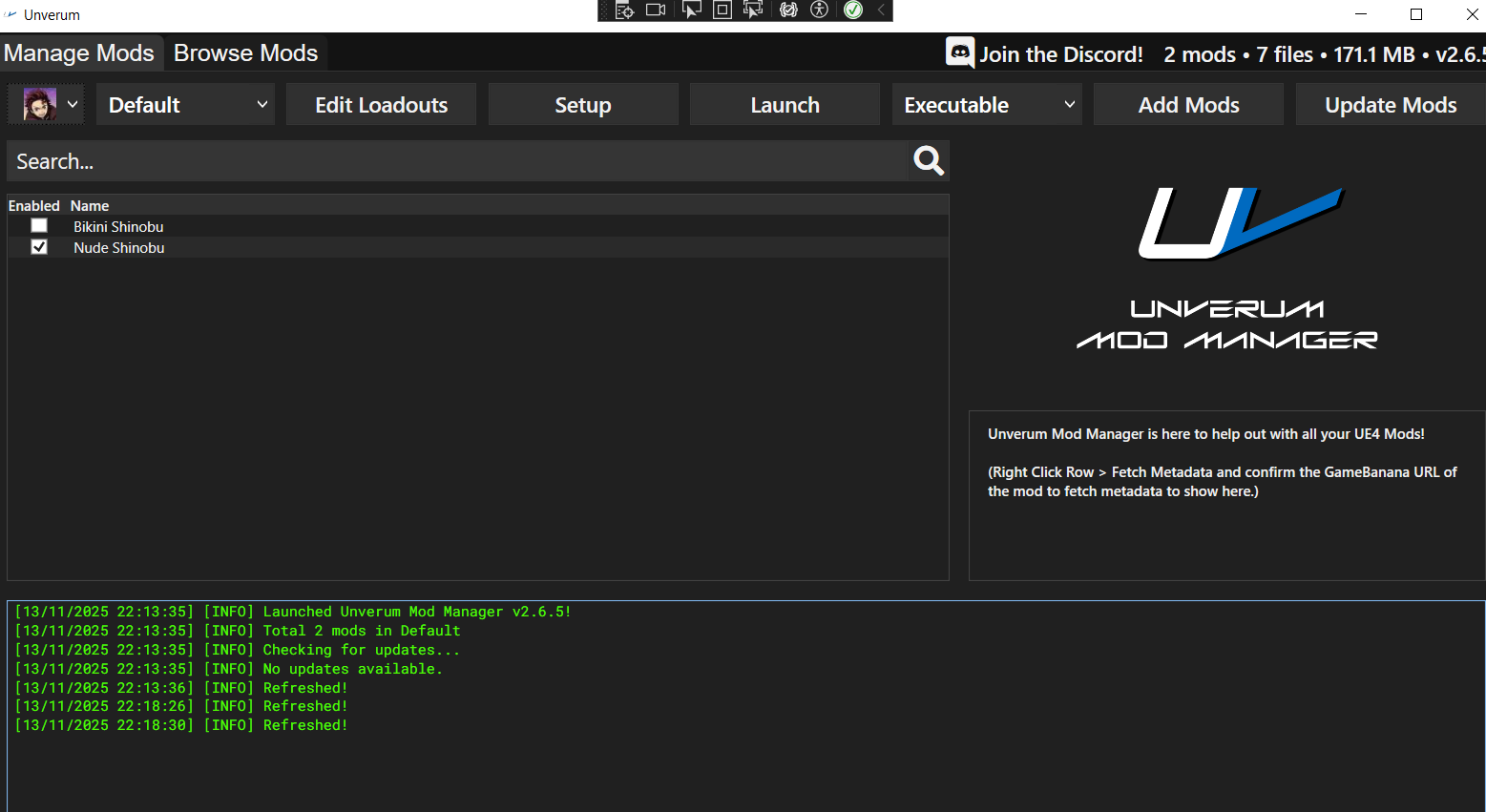
Task: Click the Checking for updates... log line
Action: [x=238, y=650]
